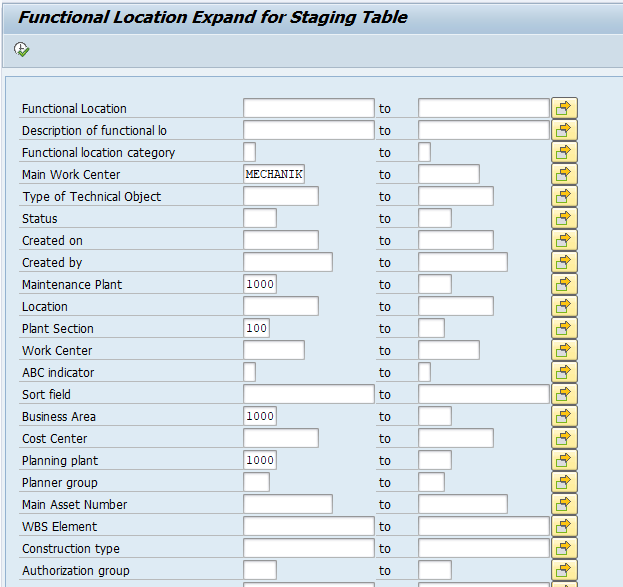Select the Sort field upper-limit 'to' input
623x587 pixels.
(x=483, y=394)
